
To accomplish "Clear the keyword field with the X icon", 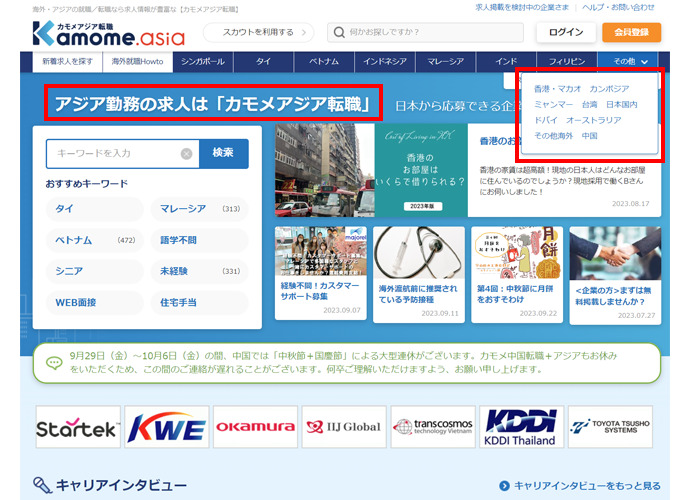I will click(187, 154).
